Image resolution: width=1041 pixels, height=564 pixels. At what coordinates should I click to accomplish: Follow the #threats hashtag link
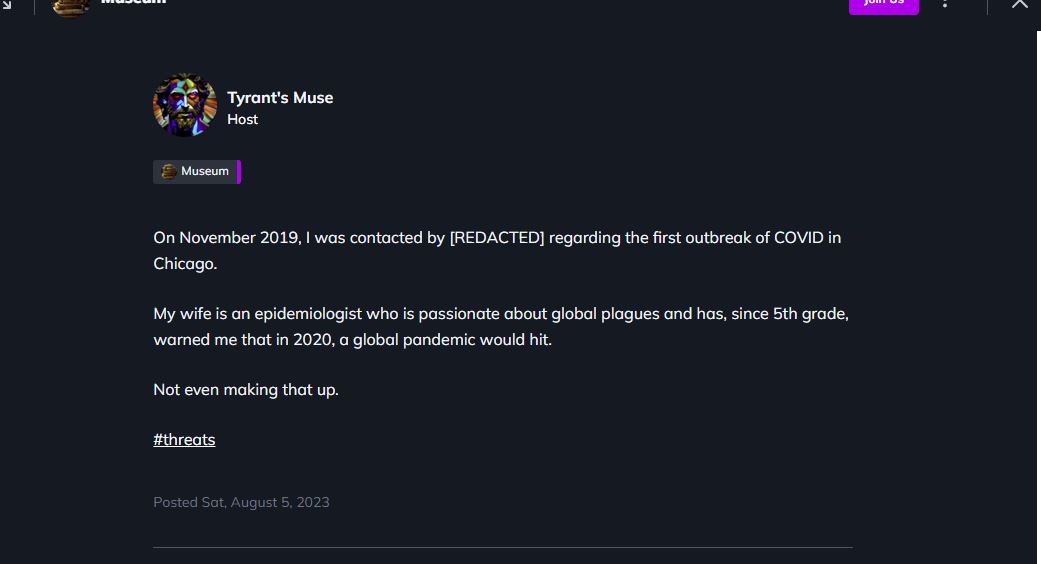click(184, 439)
